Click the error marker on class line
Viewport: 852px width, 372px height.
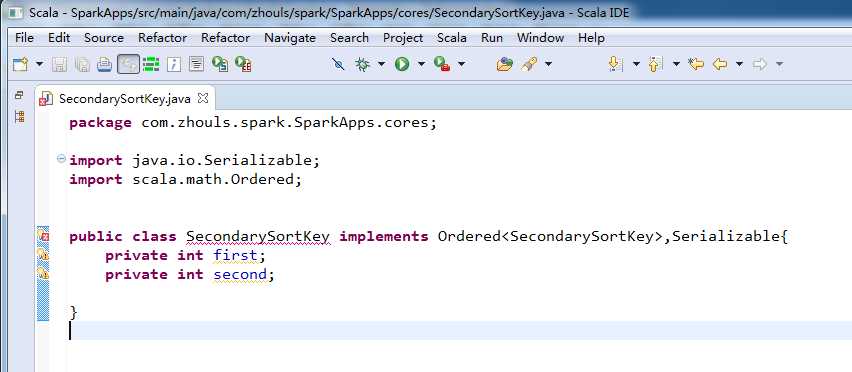(x=43, y=236)
